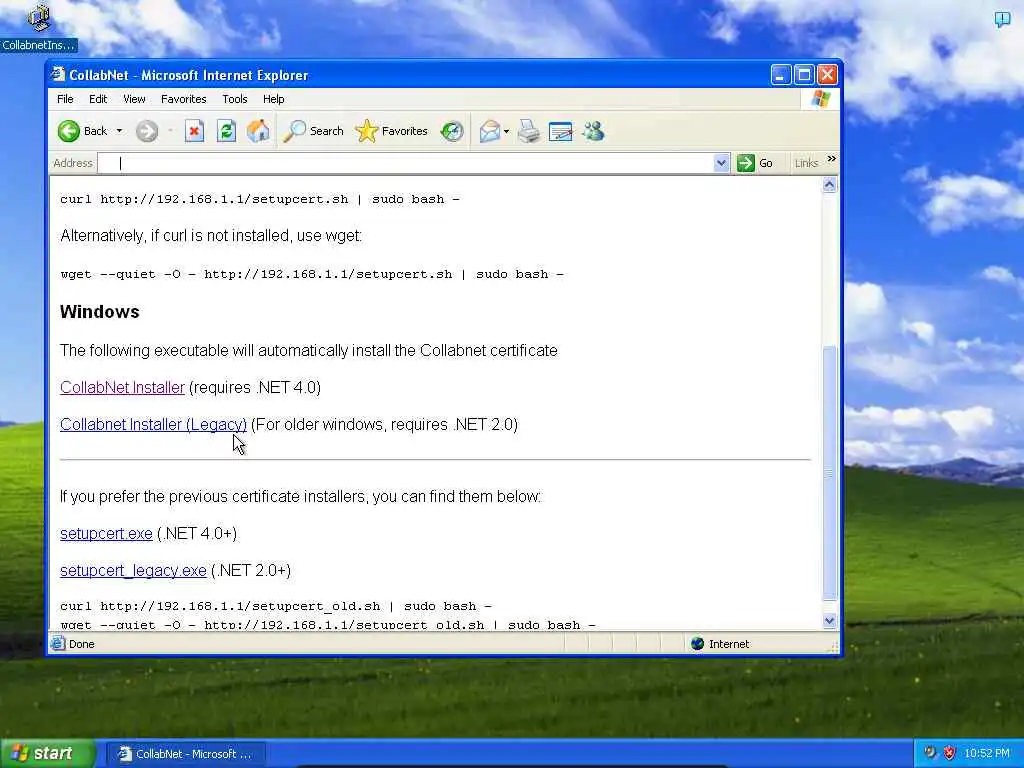1024x768 pixels.
Task: Click the taskbar clock showing 10:52 PM
Action: click(x=987, y=754)
